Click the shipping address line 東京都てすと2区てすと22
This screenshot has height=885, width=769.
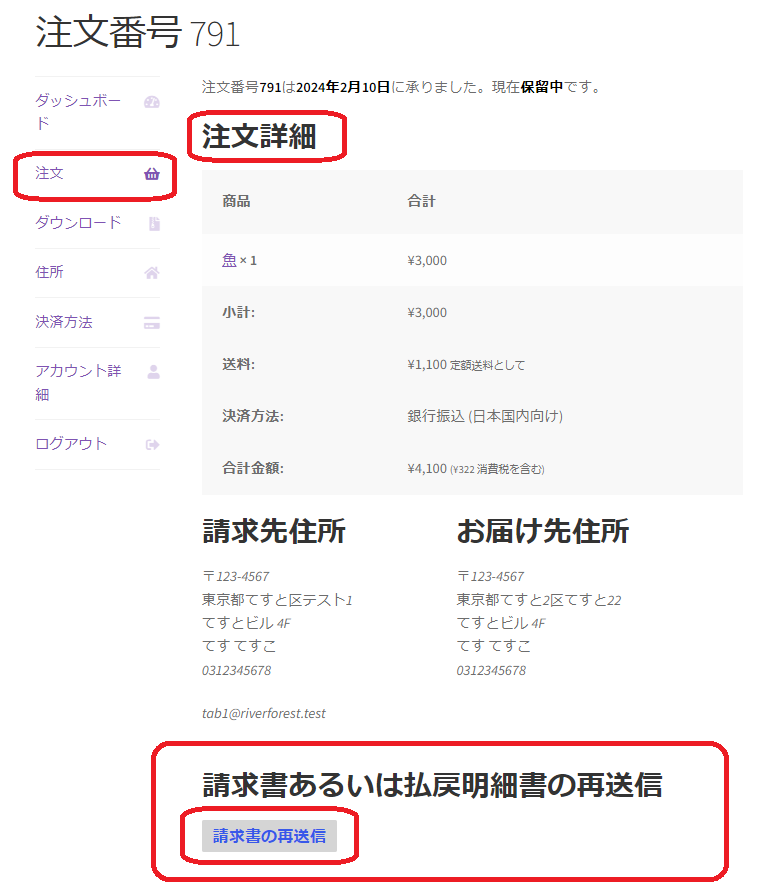(x=539, y=599)
